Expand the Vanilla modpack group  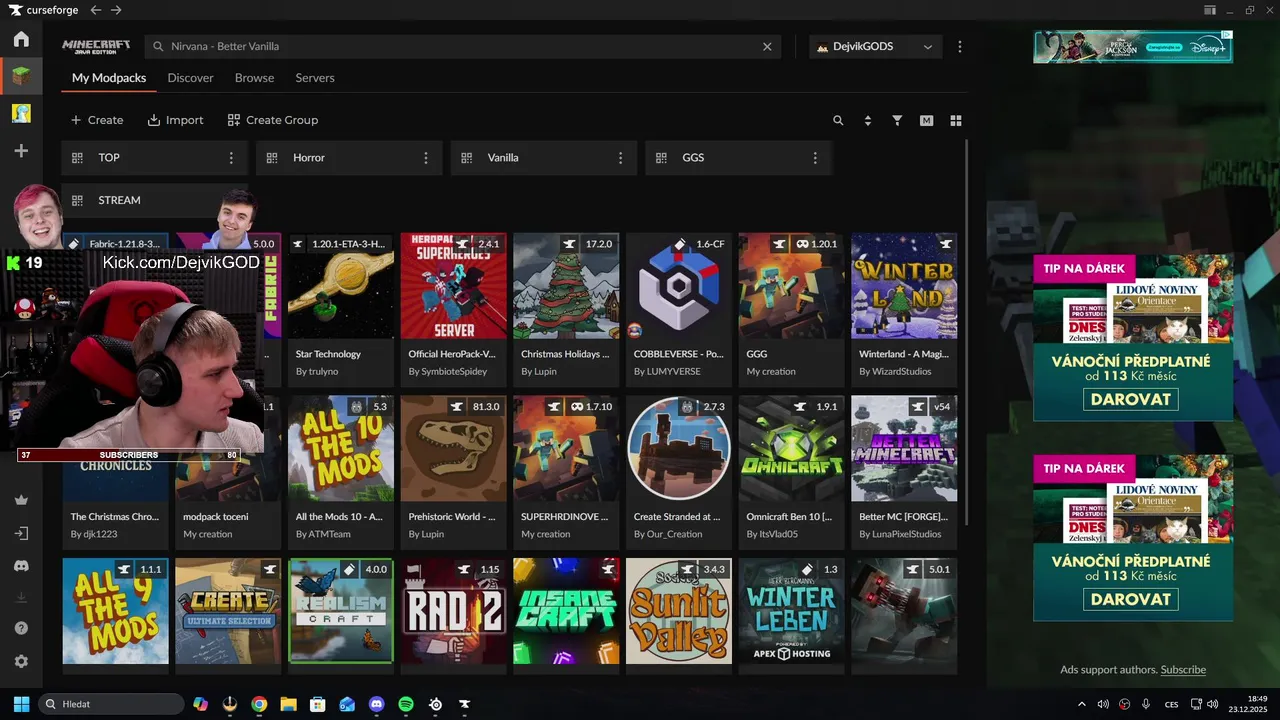[543, 158]
